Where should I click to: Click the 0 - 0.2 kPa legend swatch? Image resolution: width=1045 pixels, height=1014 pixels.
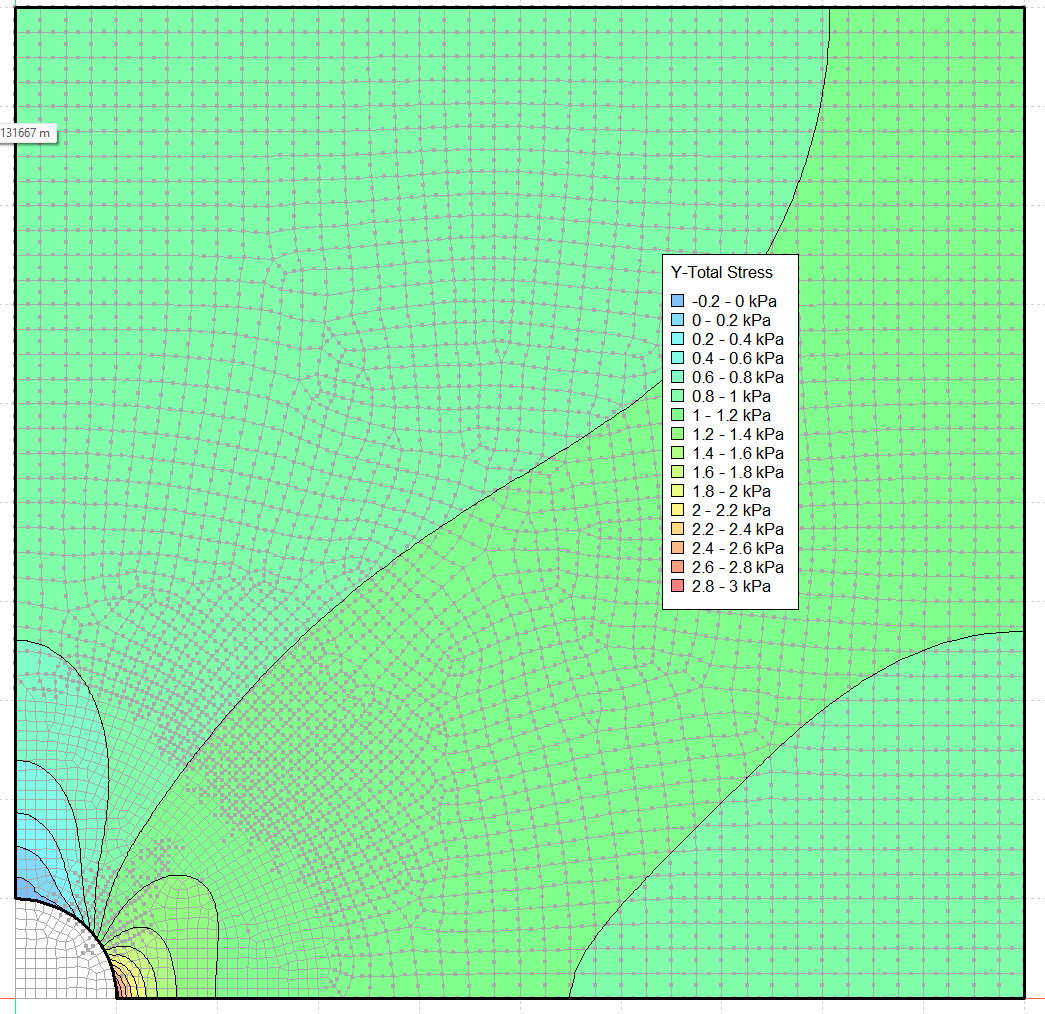677,320
